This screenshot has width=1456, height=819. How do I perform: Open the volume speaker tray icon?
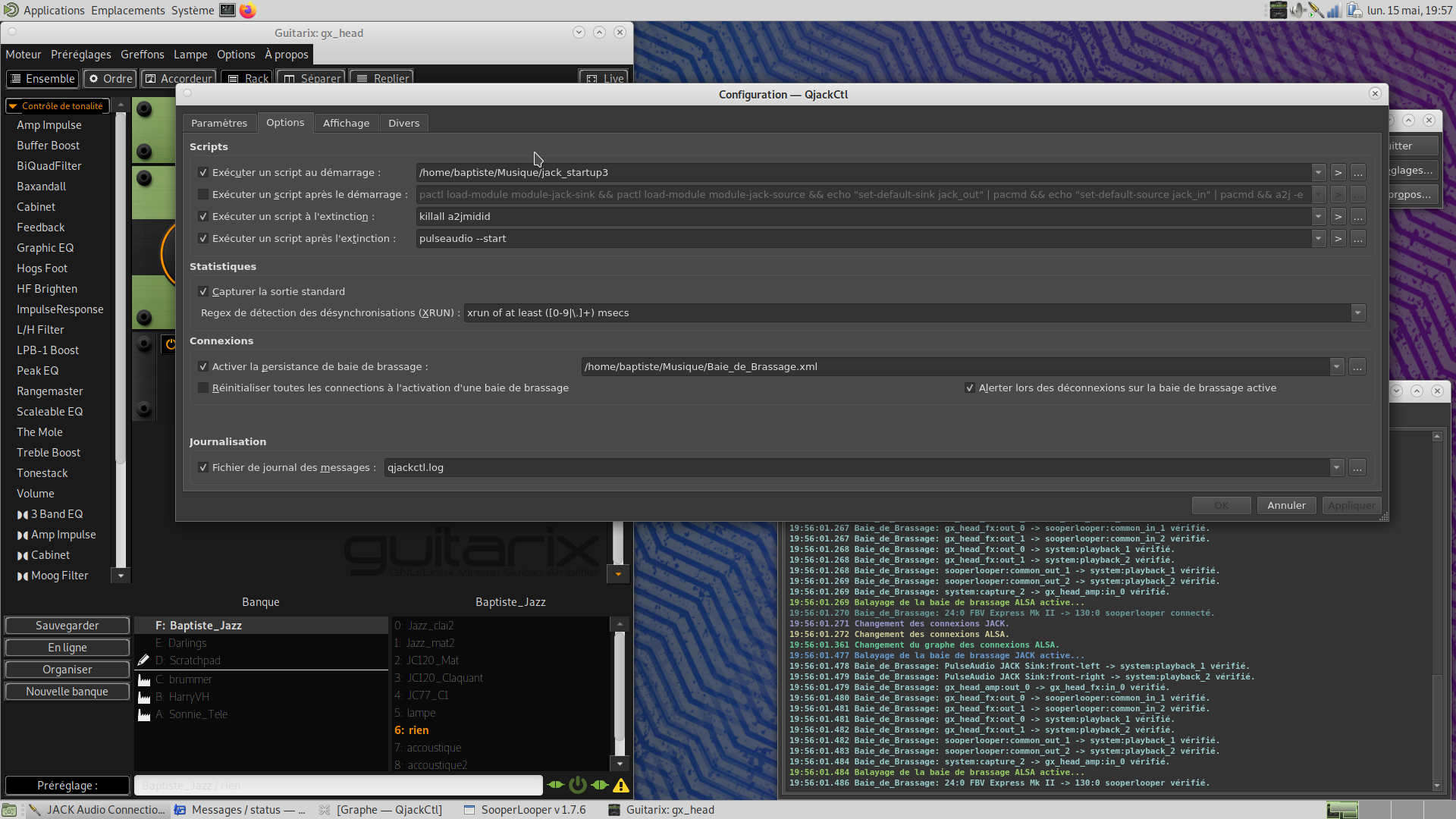1298,10
